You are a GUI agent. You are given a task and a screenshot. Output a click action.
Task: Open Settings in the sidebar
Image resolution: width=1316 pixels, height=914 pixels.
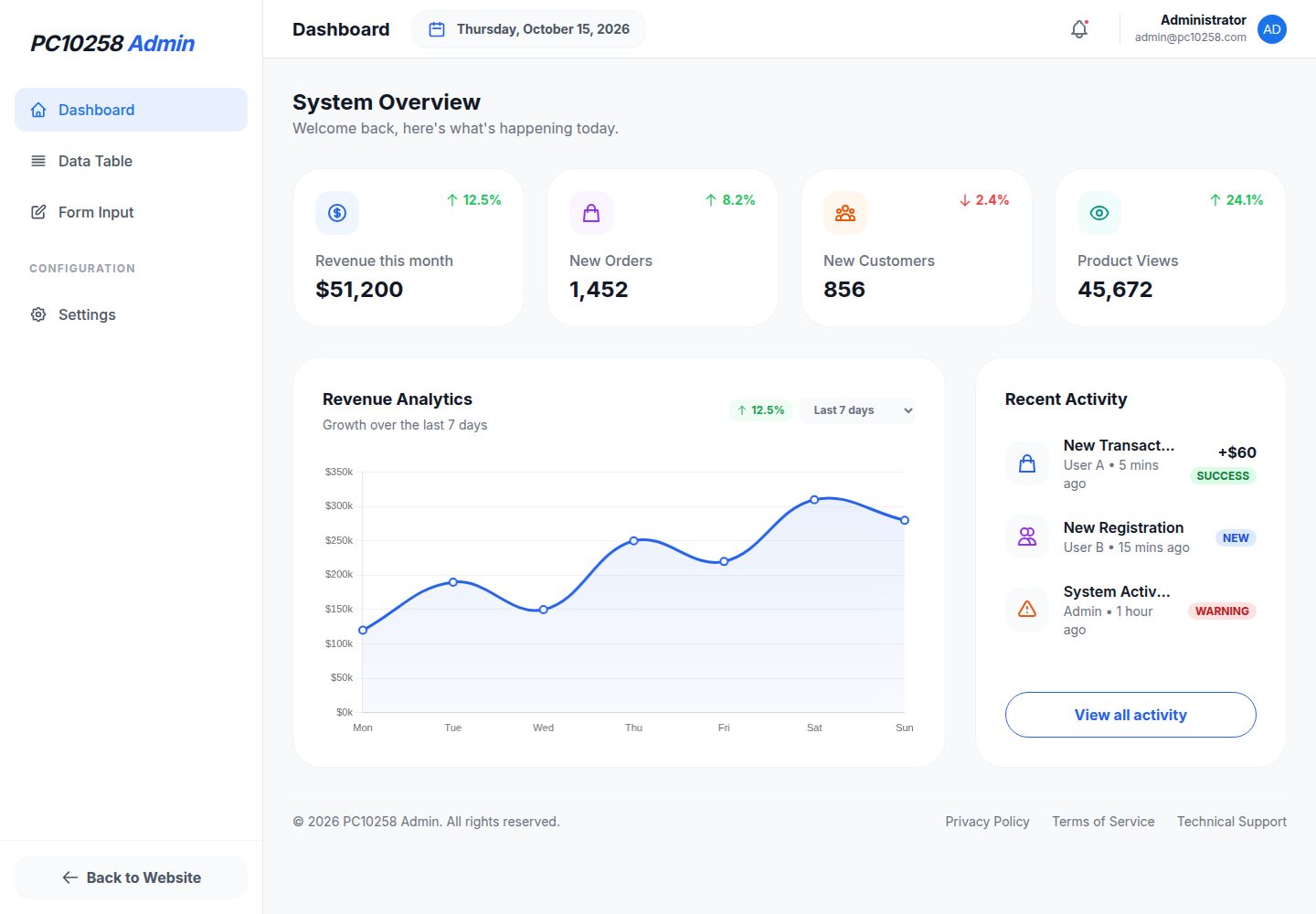pos(131,314)
